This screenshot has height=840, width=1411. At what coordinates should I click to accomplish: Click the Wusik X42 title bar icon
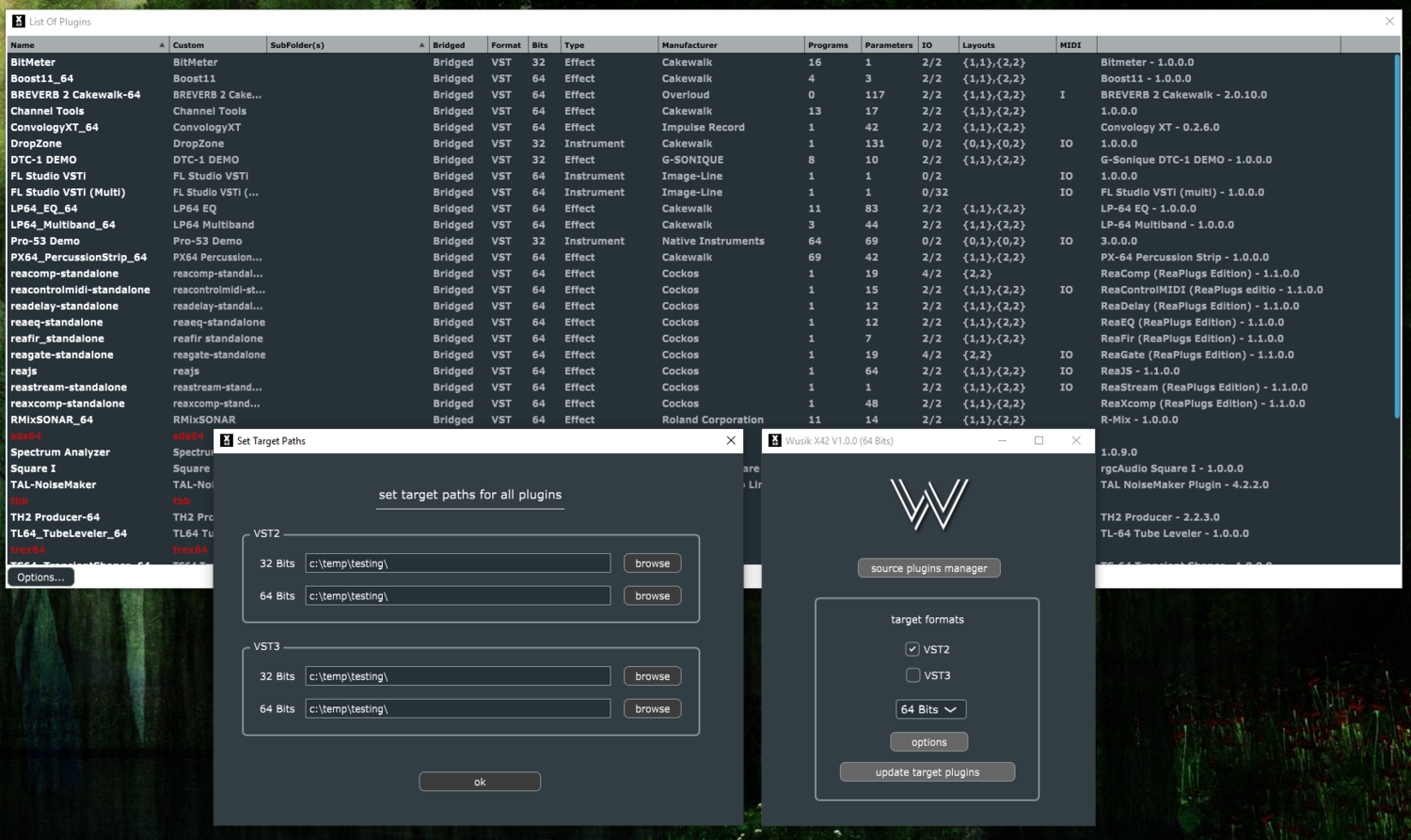[775, 440]
